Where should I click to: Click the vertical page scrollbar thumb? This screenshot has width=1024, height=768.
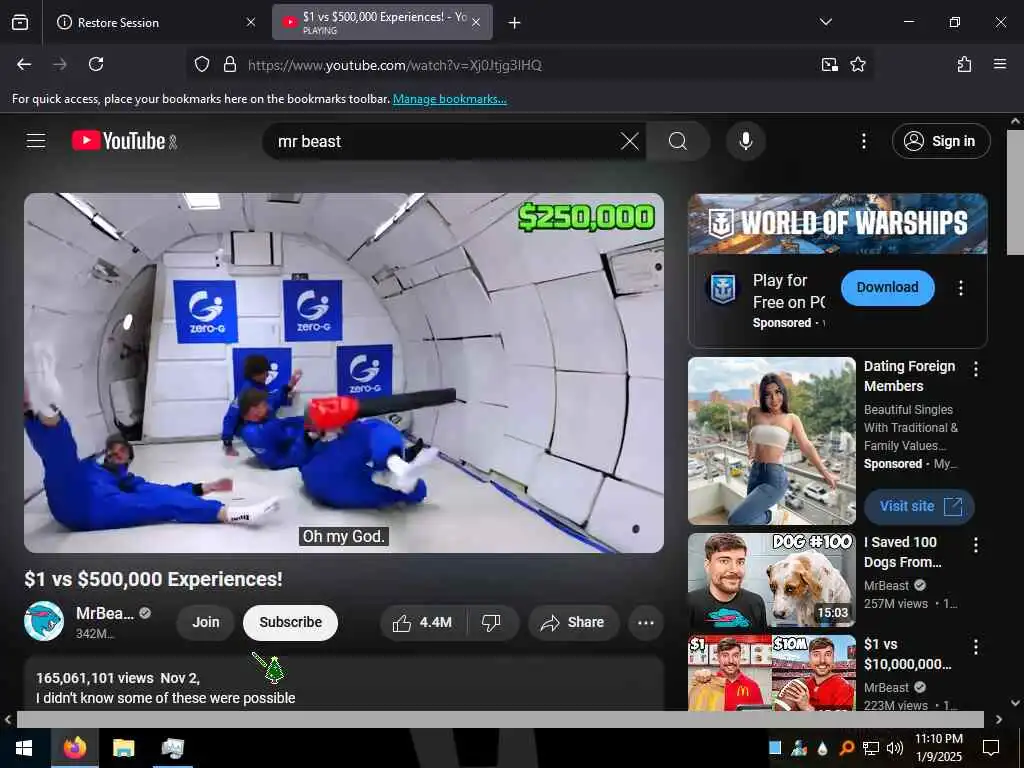tap(1015, 192)
